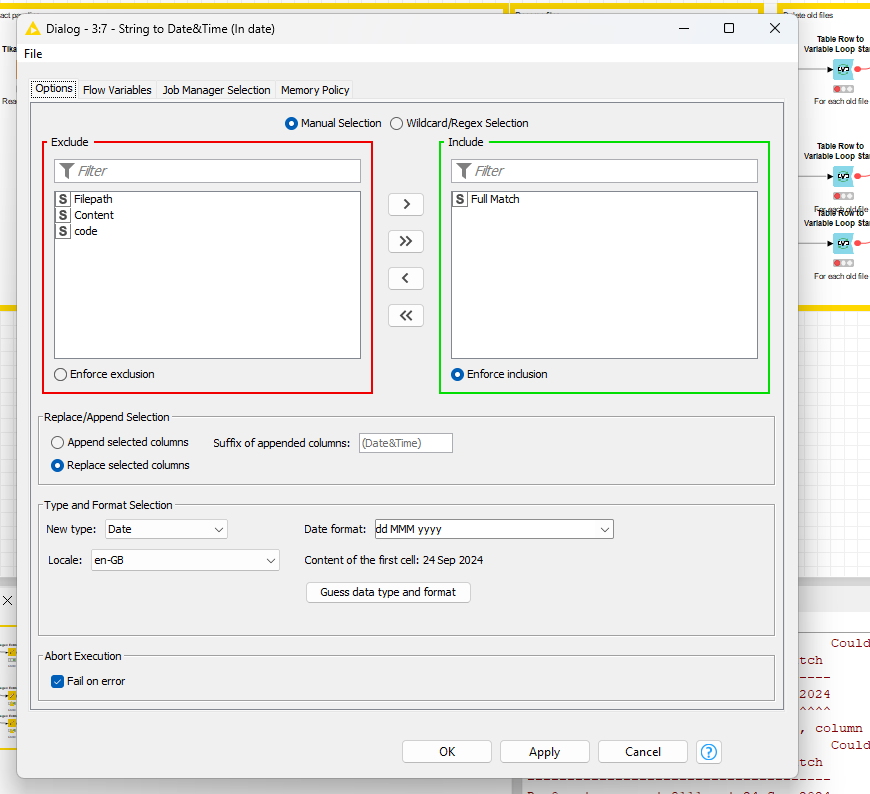The width and height of the screenshot is (870, 794).
Task: Open the New type dropdown
Action: tap(165, 529)
